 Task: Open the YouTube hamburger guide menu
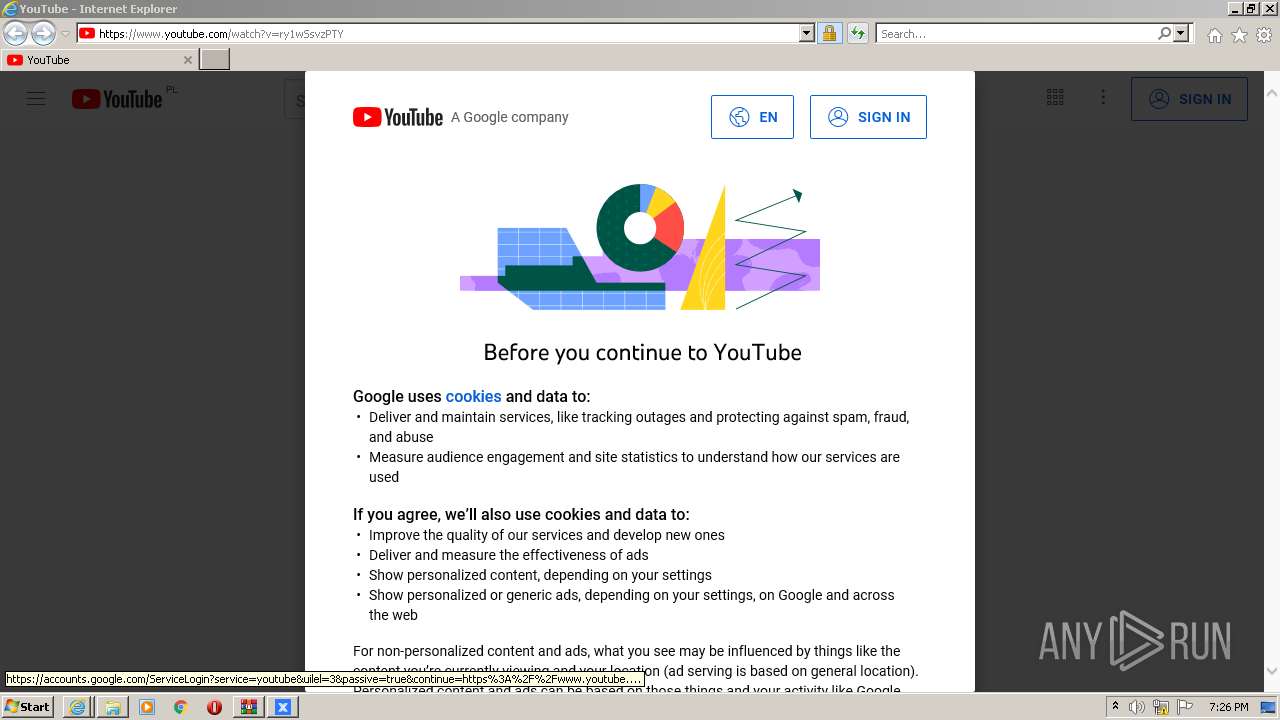(x=36, y=99)
